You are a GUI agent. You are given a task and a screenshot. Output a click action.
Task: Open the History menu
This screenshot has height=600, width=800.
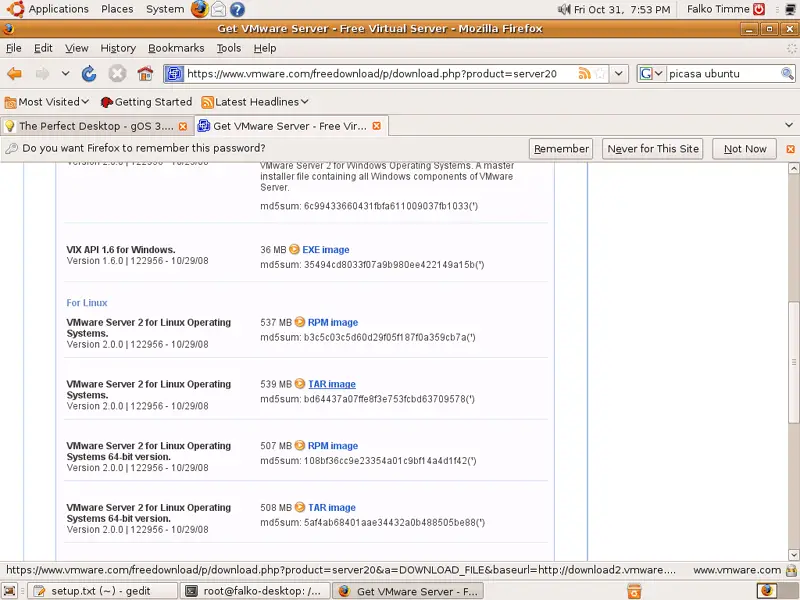[x=118, y=48]
